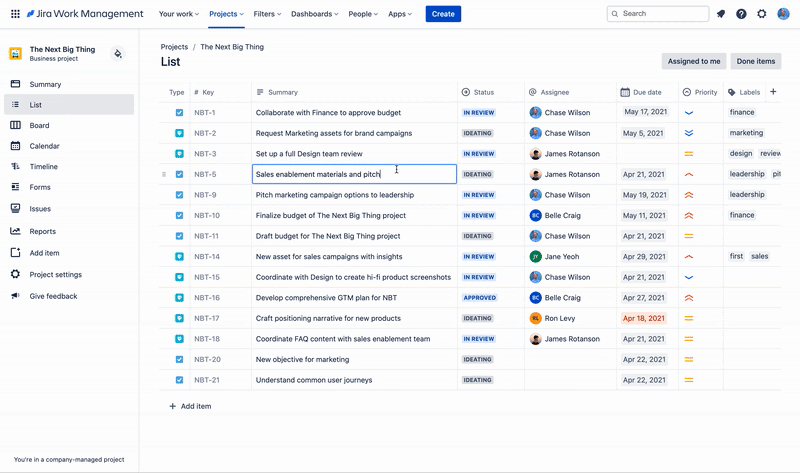Click the user profile avatar
The height and width of the screenshot is (473, 800).
(783, 14)
